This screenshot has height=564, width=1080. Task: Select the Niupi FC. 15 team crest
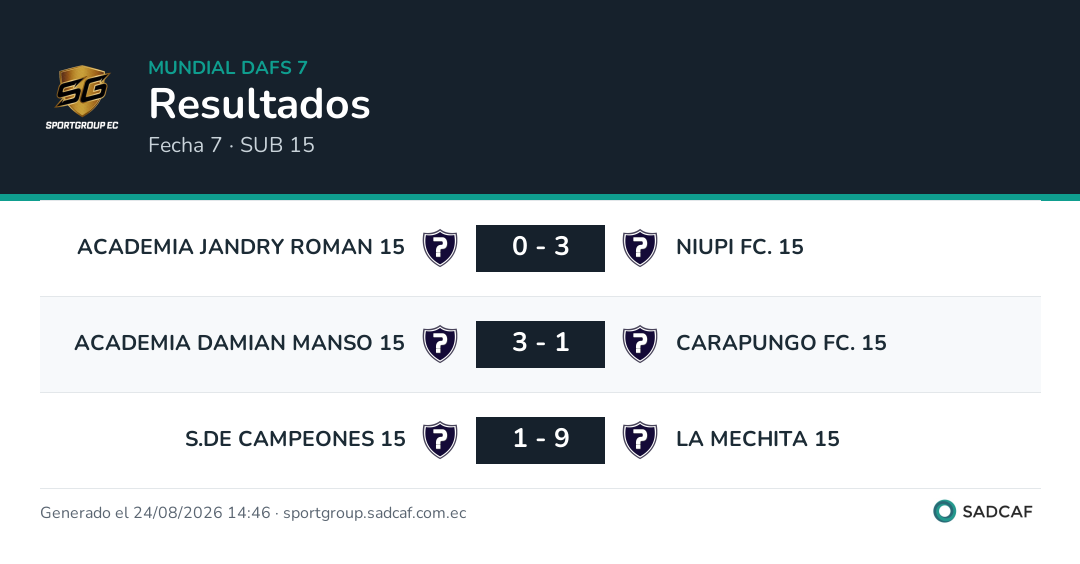tap(640, 248)
